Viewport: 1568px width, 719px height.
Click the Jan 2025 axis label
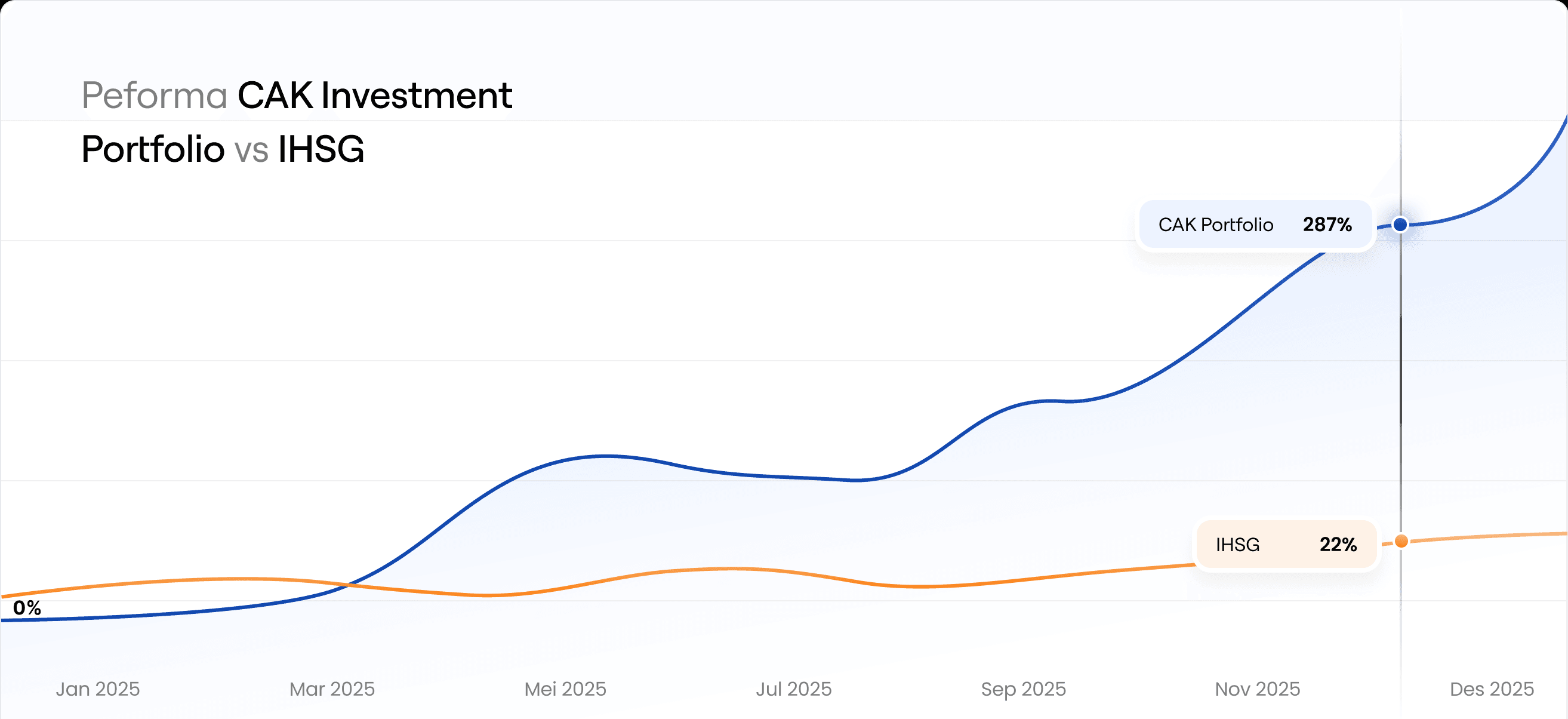[98, 689]
